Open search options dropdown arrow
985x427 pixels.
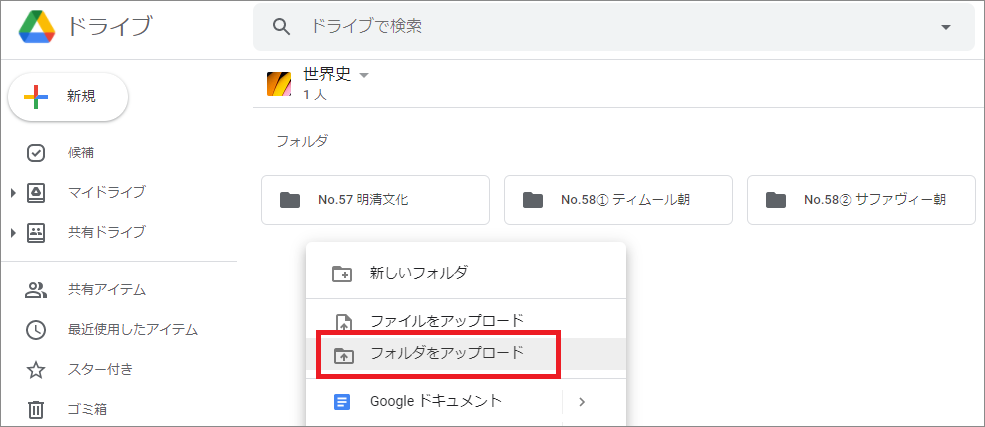[946, 27]
